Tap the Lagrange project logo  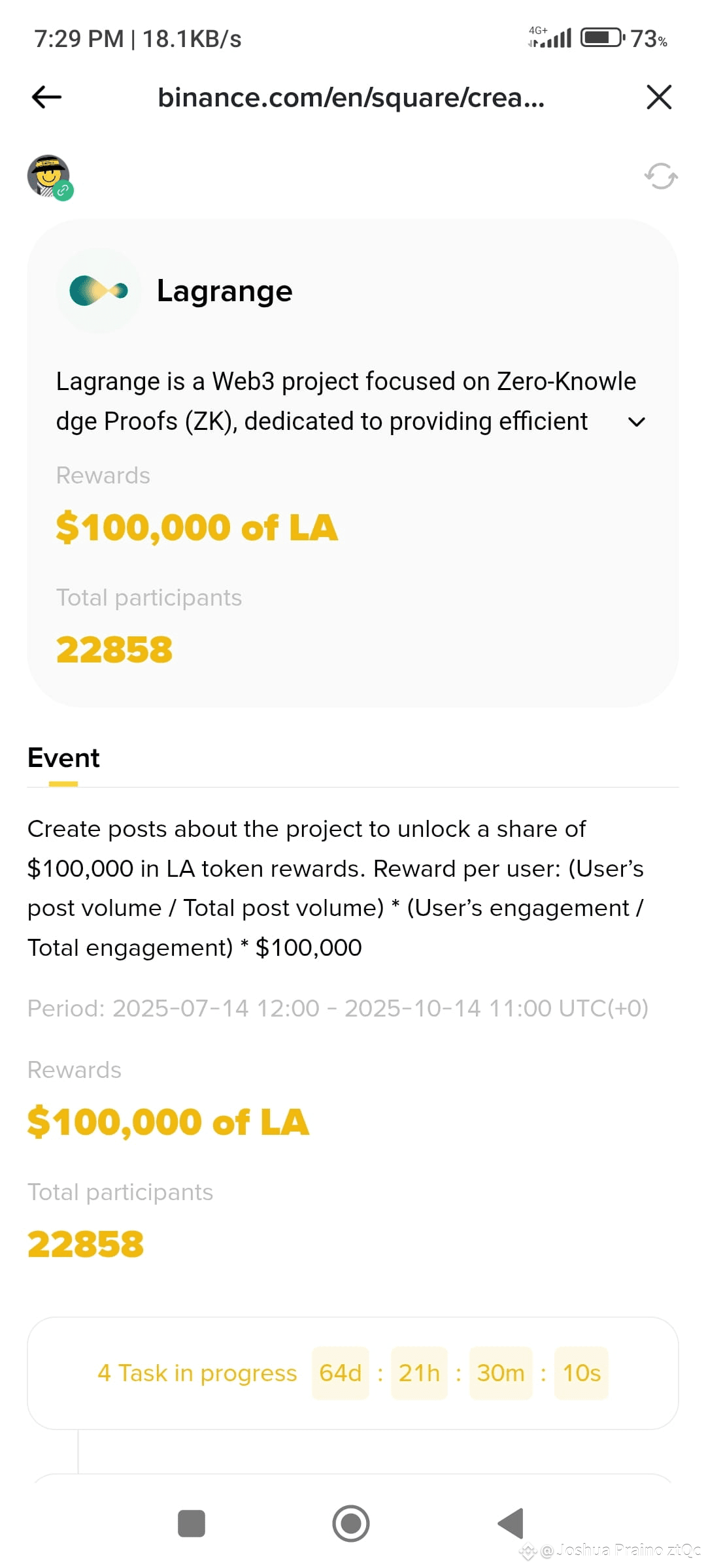pos(99,291)
